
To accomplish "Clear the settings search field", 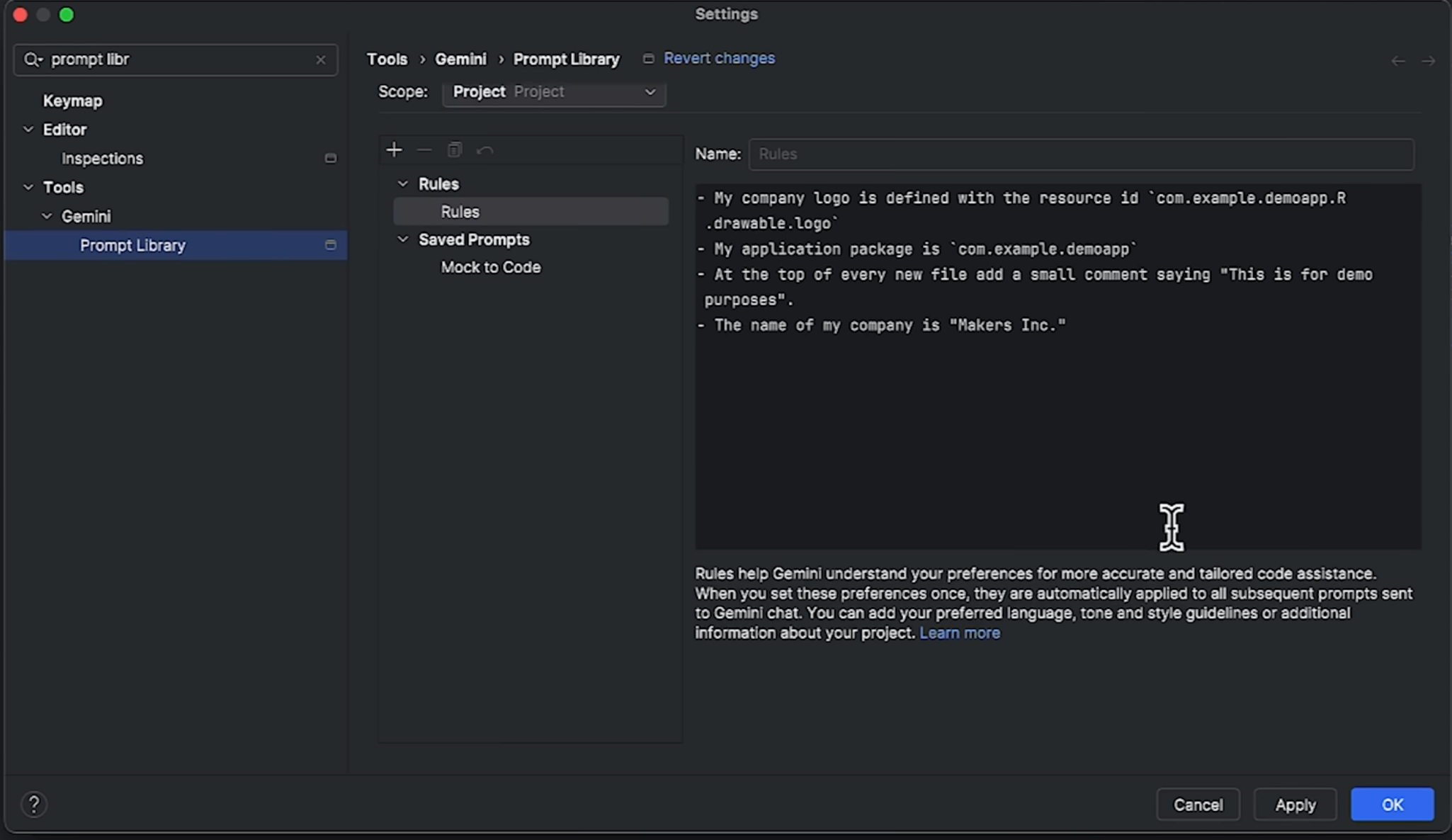I will pos(320,59).
